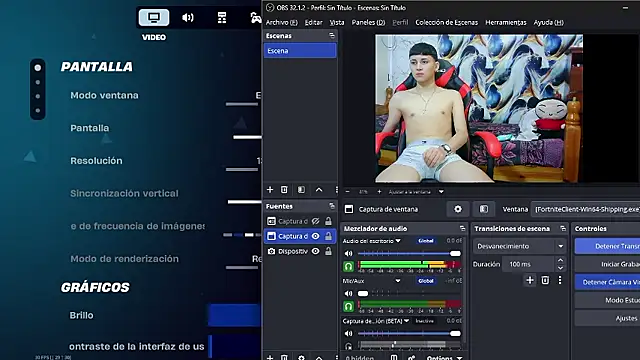Move the selected scene up
Viewport: 640px width, 360px height.
pos(319,190)
